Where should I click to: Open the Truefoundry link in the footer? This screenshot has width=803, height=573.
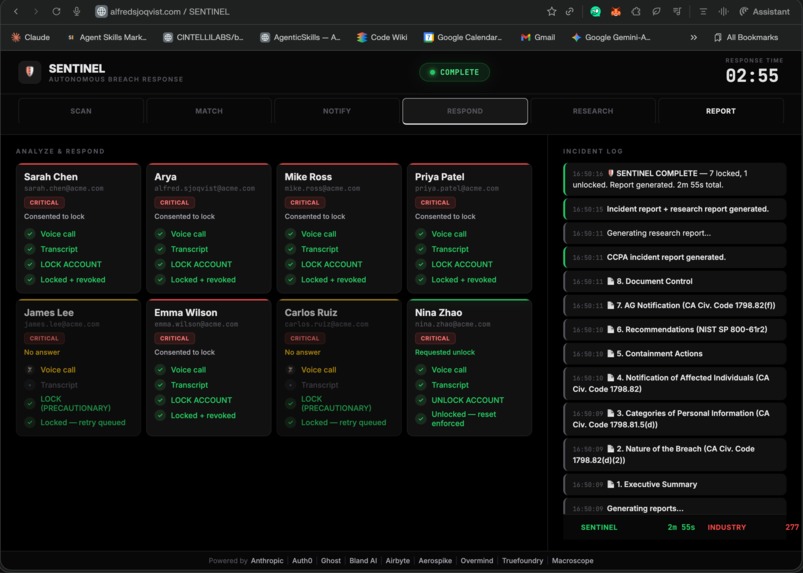coord(522,561)
